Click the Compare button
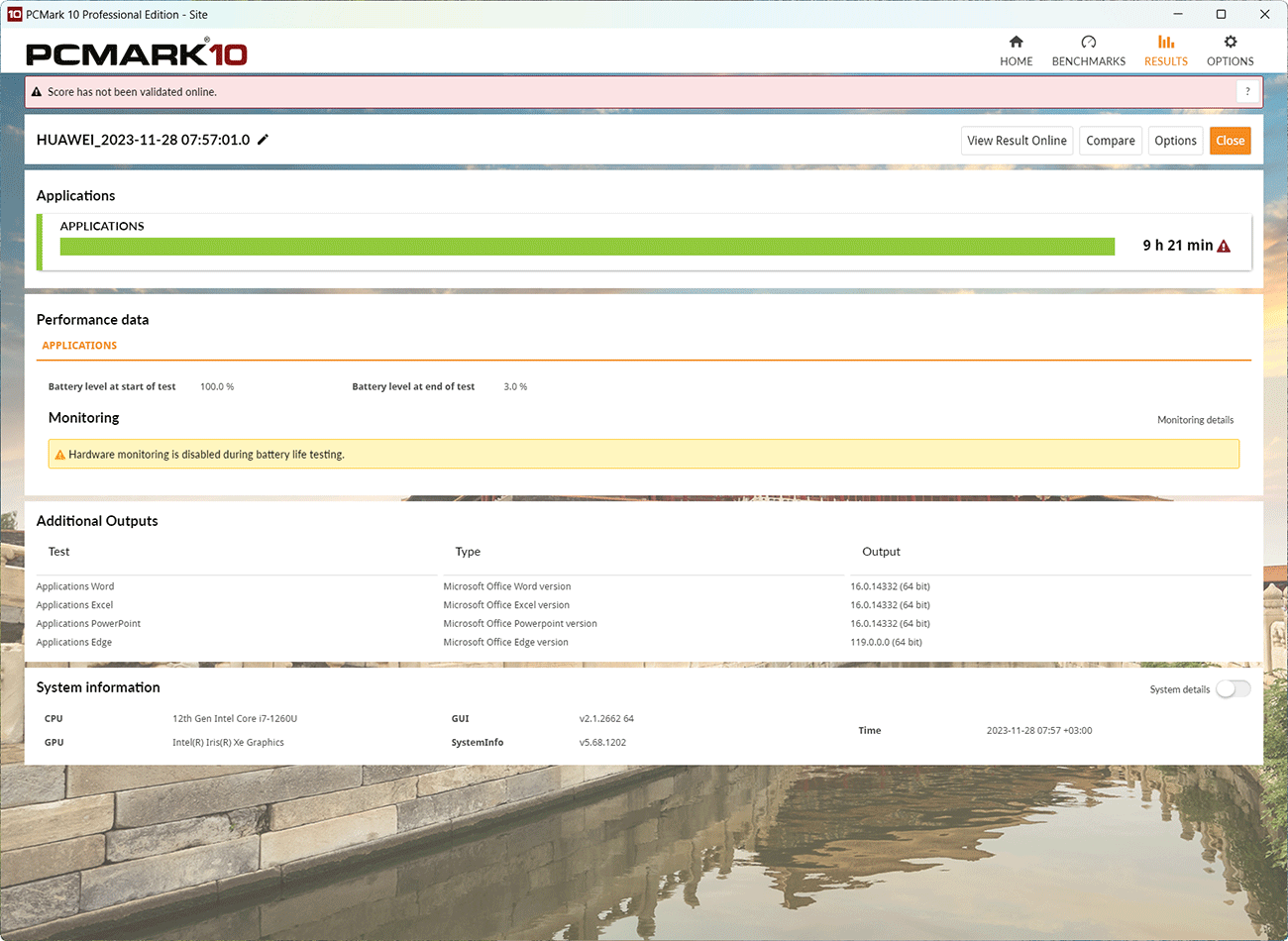Screen dimensions: 1288x941 coord(1111,141)
